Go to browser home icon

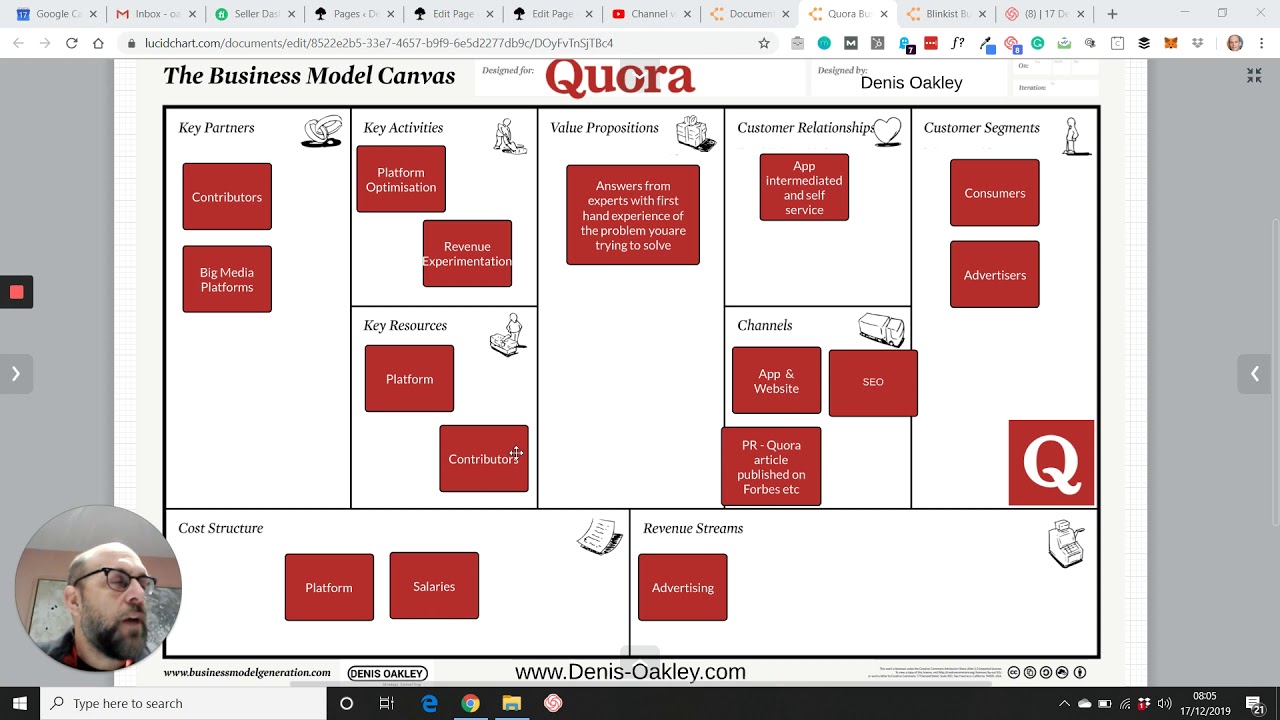[x=98, y=43]
